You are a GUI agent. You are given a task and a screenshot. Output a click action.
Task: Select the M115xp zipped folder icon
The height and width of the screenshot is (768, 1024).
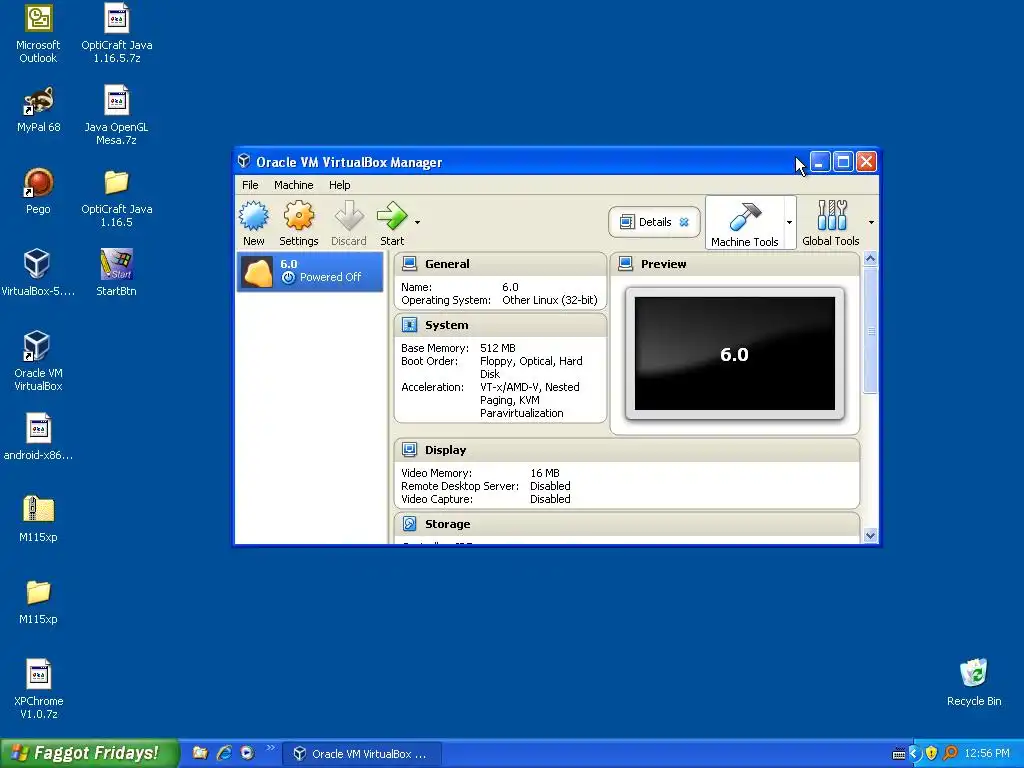coord(38,520)
